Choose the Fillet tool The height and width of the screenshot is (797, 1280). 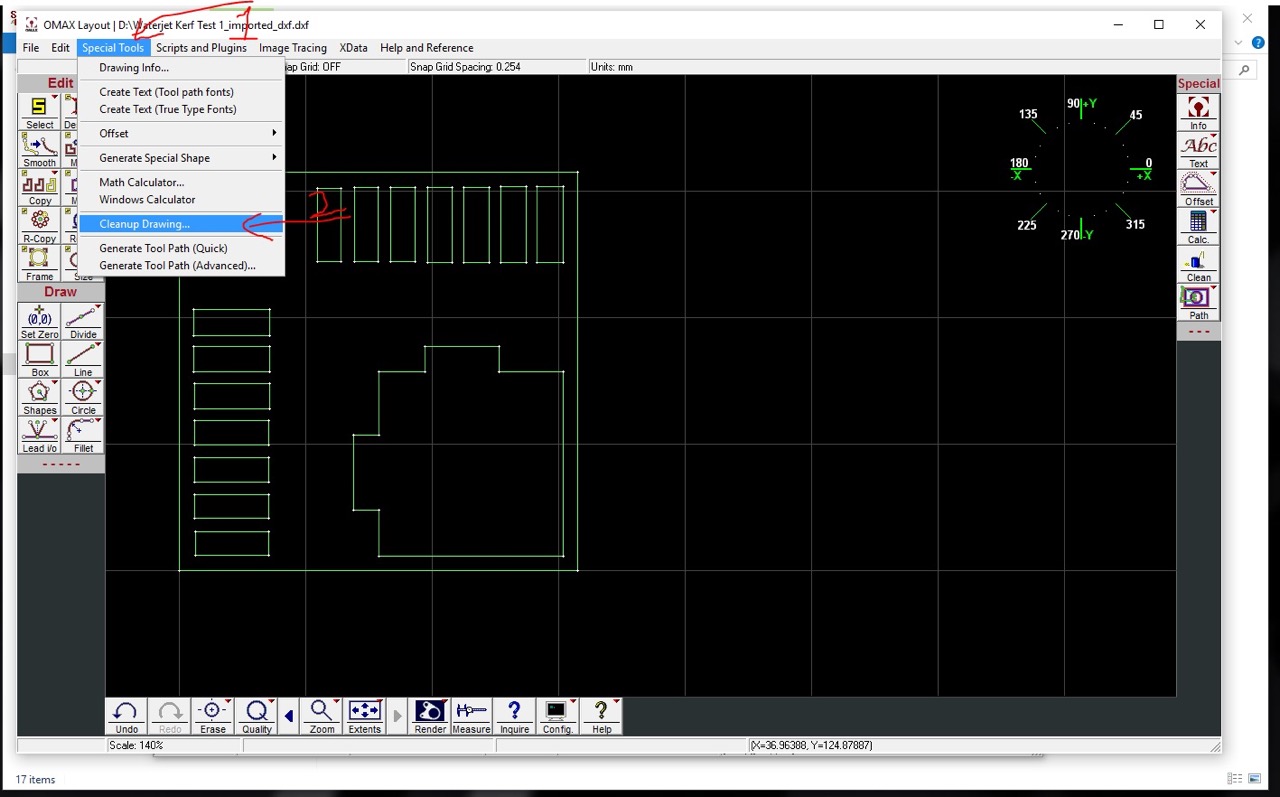[x=83, y=436]
